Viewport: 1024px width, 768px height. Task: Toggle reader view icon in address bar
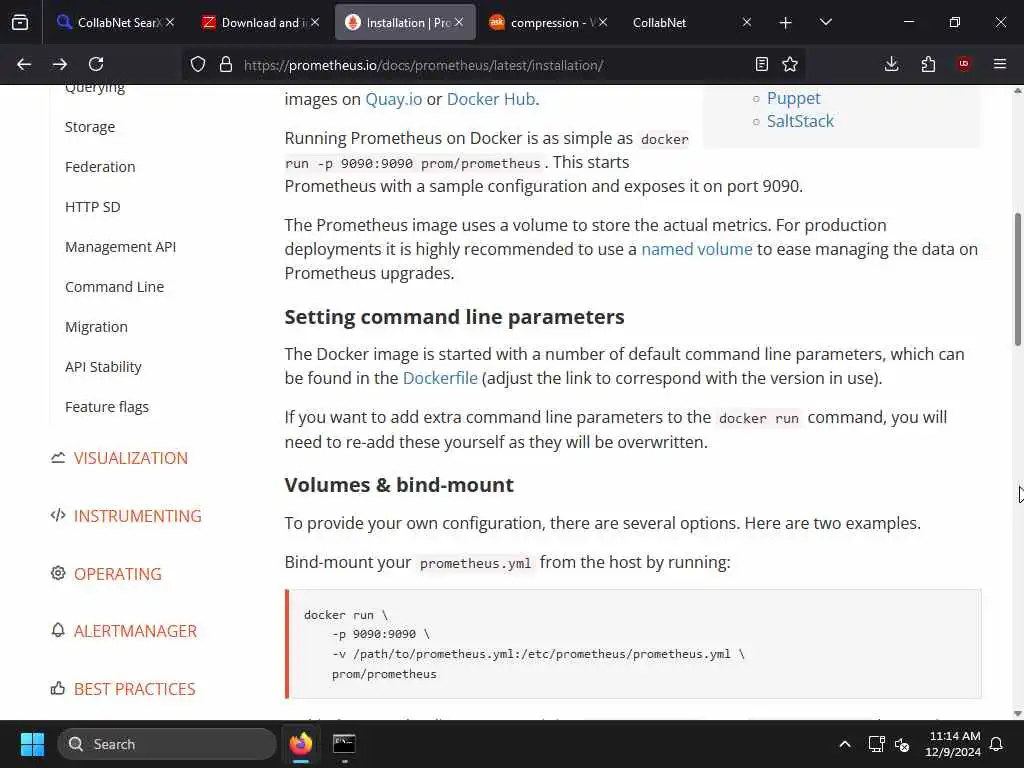pyautogui.click(x=761, y=64)
